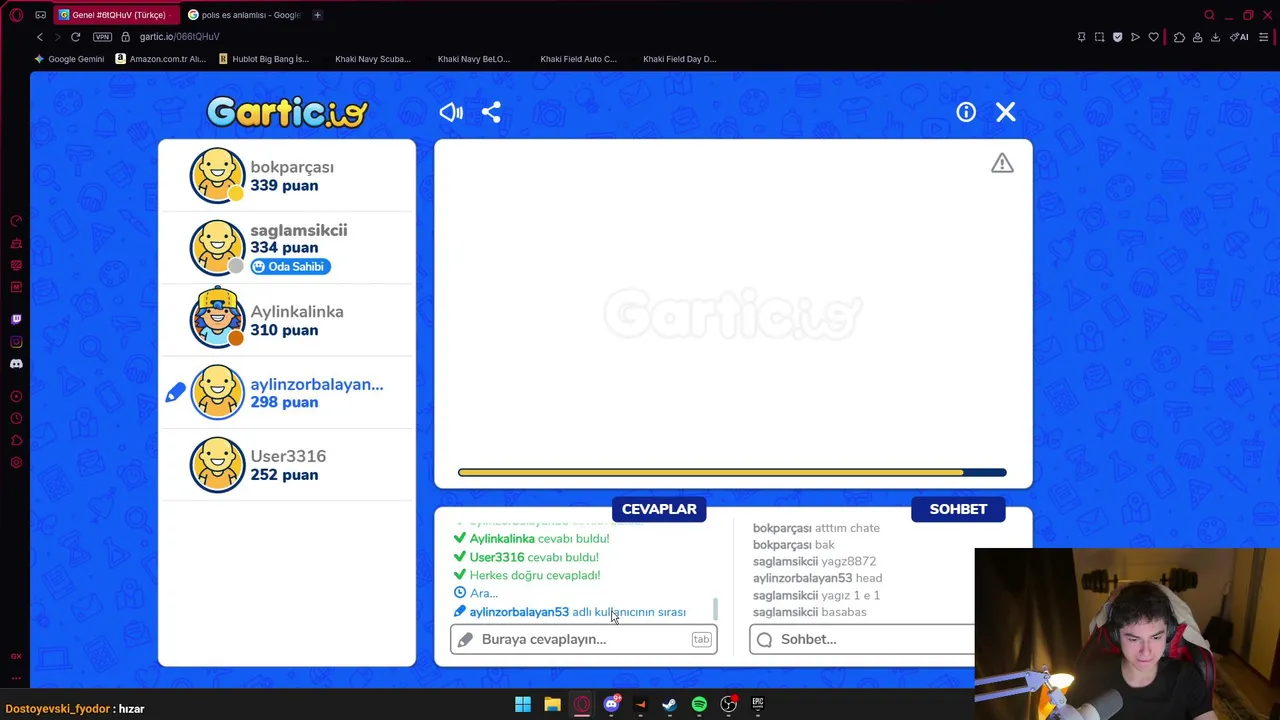This screenshot has width=1280, height=720.
Task: Click the Gartic.io logo
Action: tap(288, 112)
